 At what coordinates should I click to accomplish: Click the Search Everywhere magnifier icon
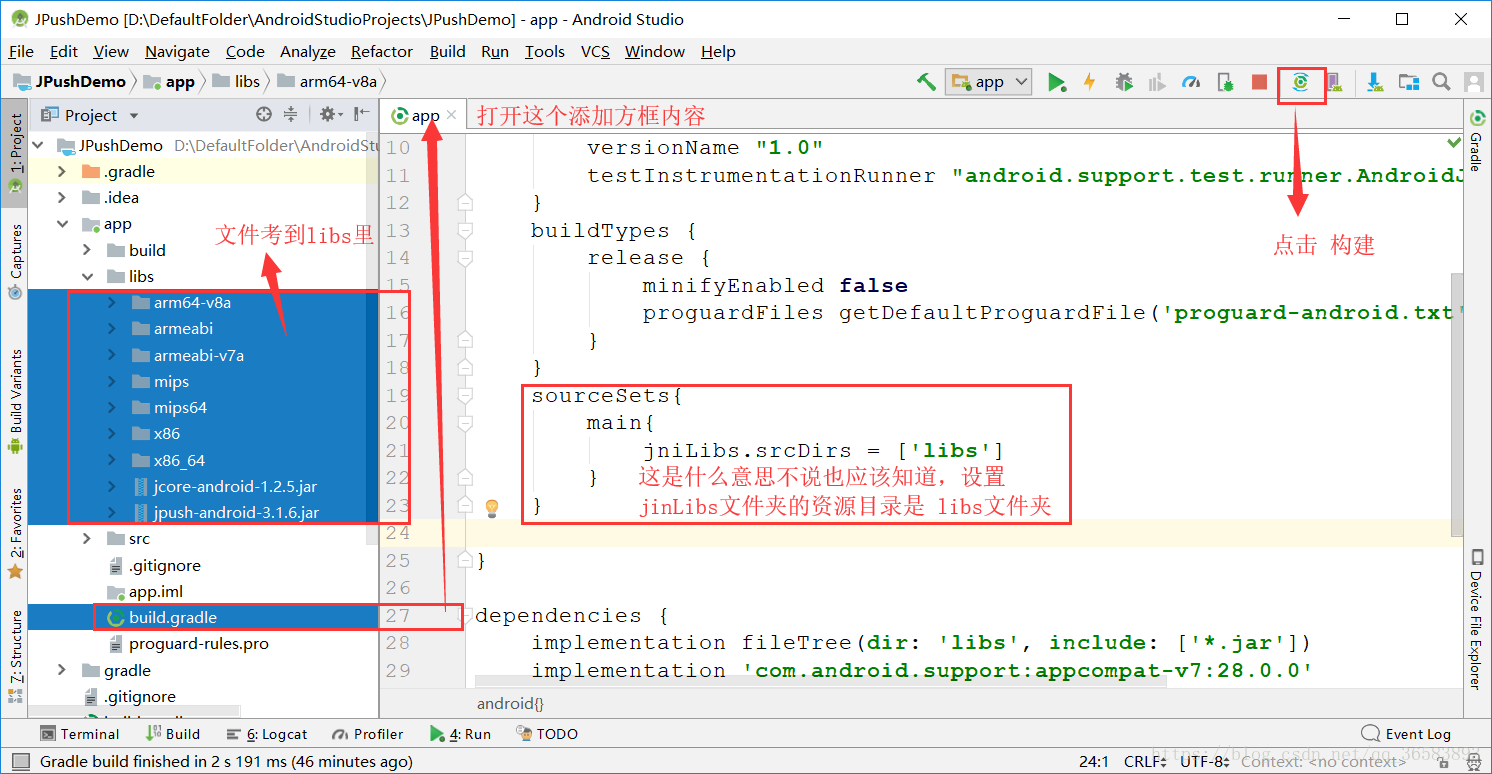(x=1441, y=82)
